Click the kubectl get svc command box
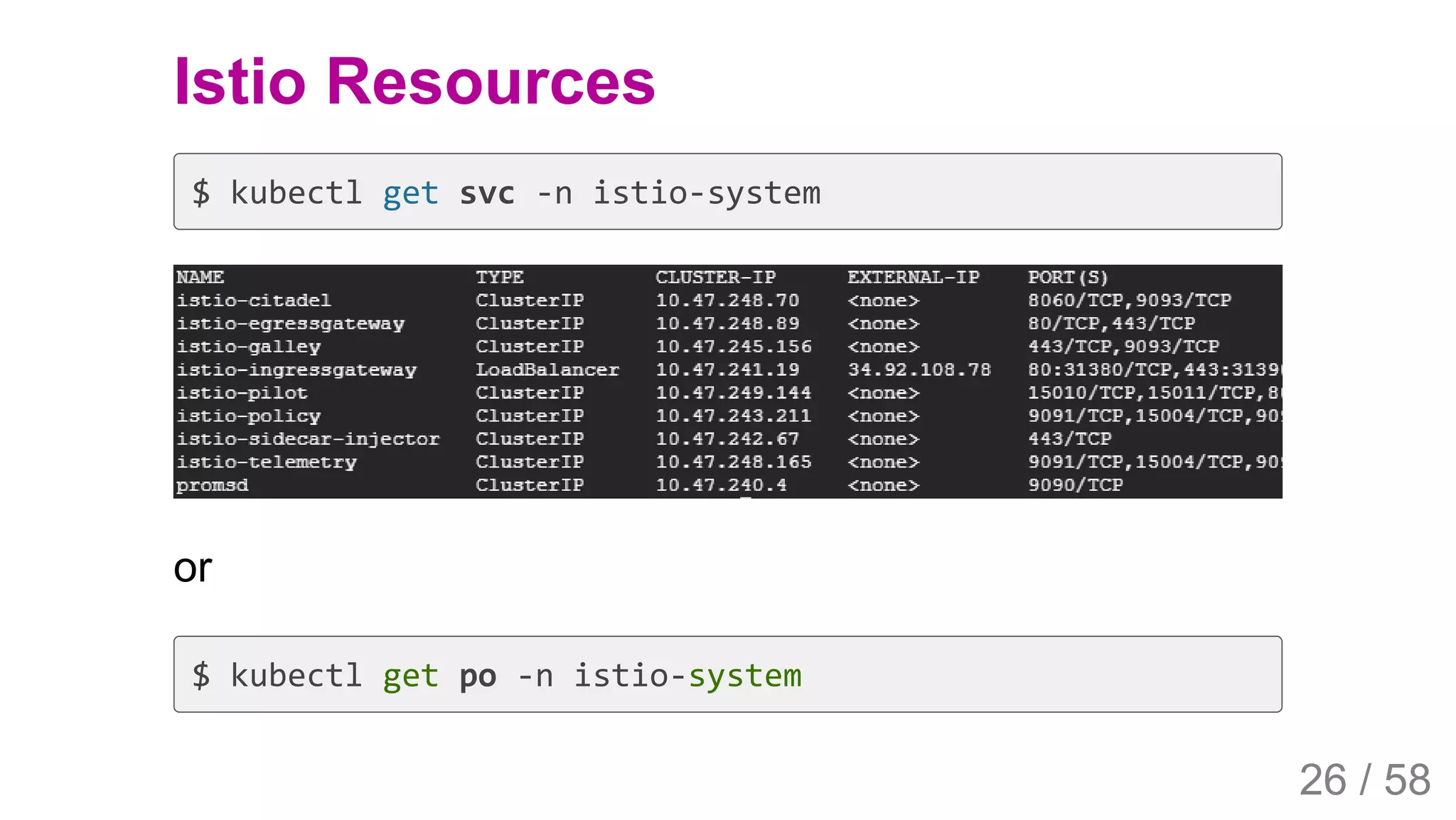The height and width of the screenshot is (820, 1456). 727,192
